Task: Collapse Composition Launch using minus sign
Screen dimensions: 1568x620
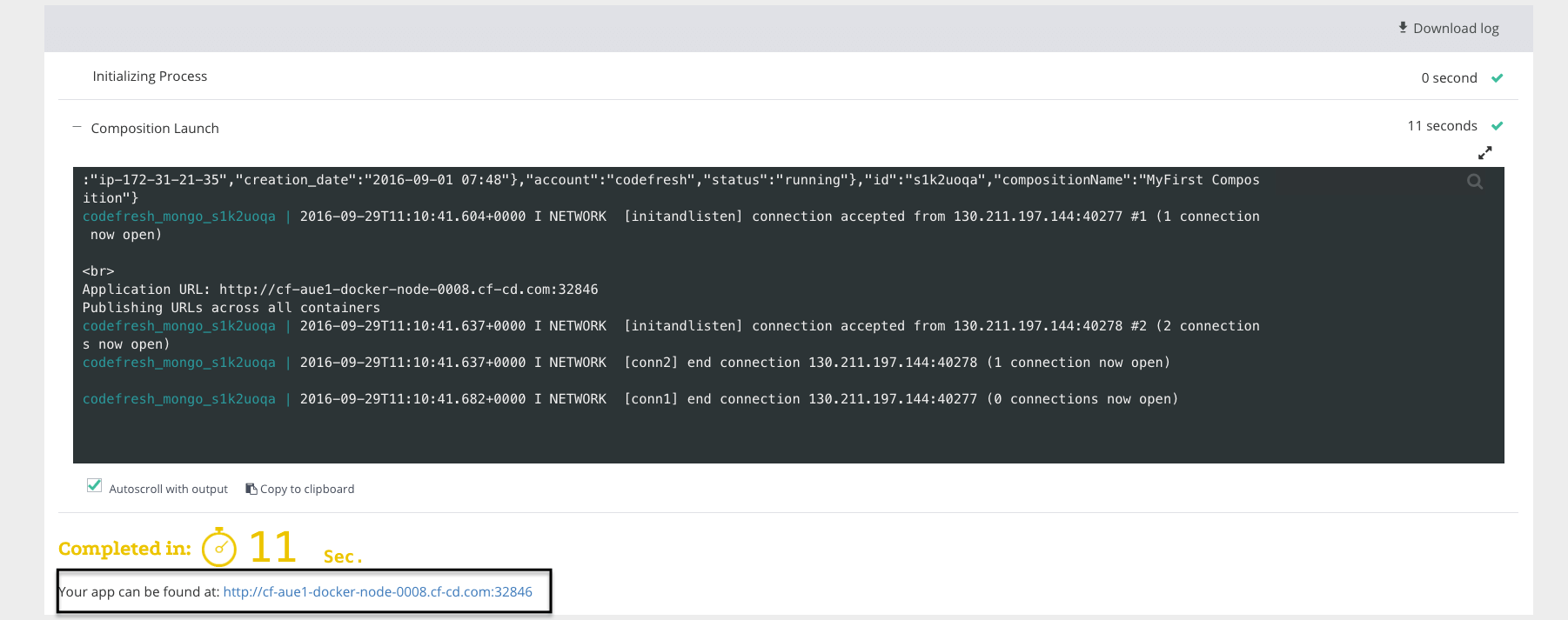Action: 77,128
